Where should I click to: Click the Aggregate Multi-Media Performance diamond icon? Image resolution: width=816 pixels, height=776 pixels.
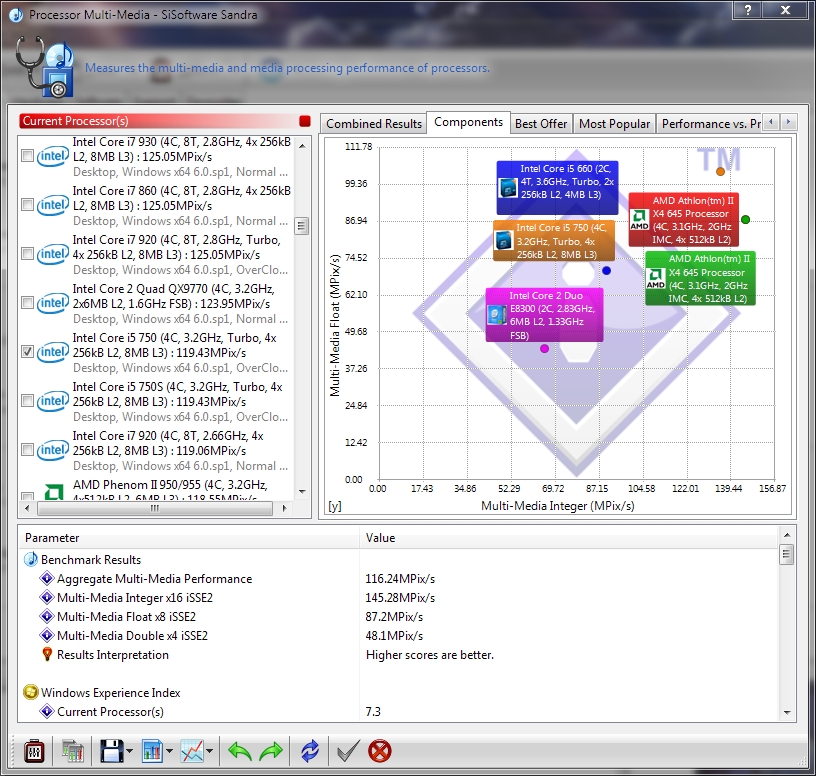tap(47, 578)
